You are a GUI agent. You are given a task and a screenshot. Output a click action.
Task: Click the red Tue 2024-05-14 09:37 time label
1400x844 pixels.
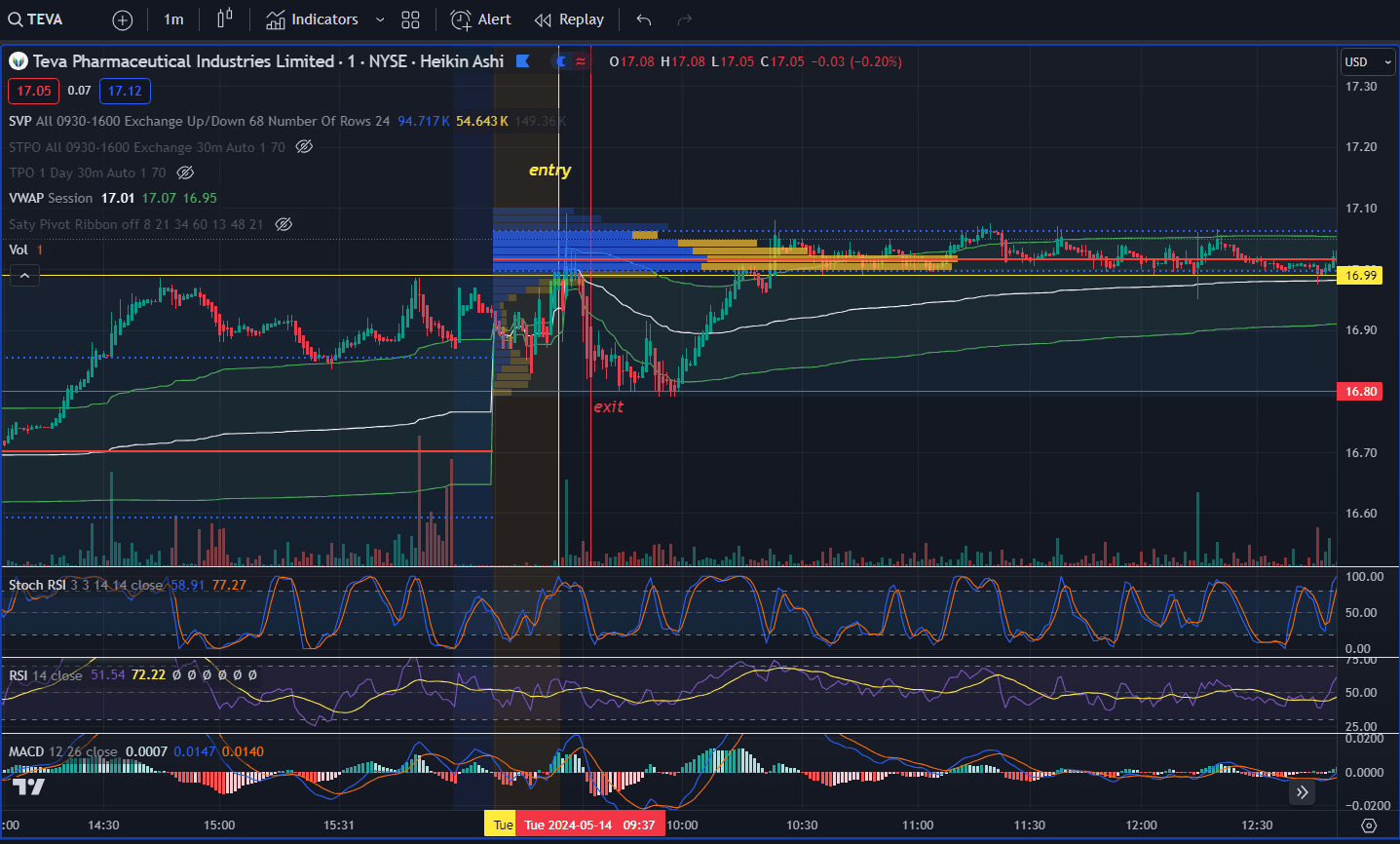point(589,825)
